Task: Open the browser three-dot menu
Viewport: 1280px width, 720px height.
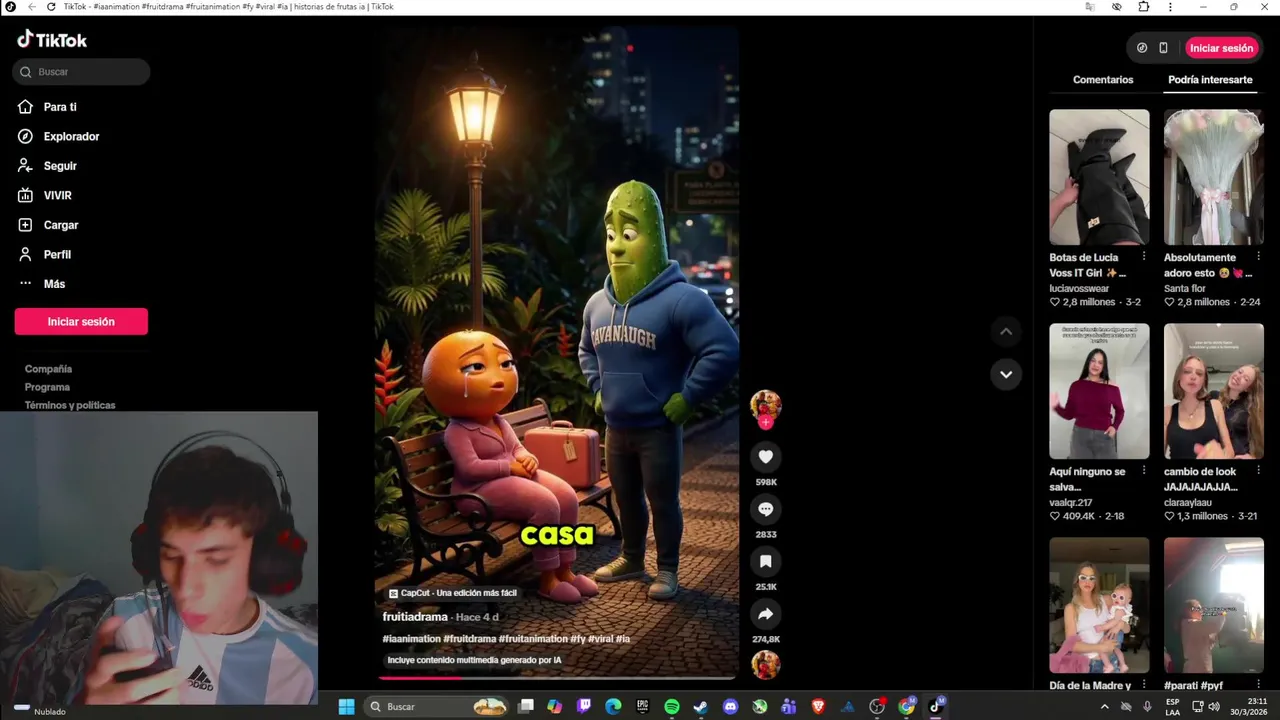Action: tap(1170, 6)
